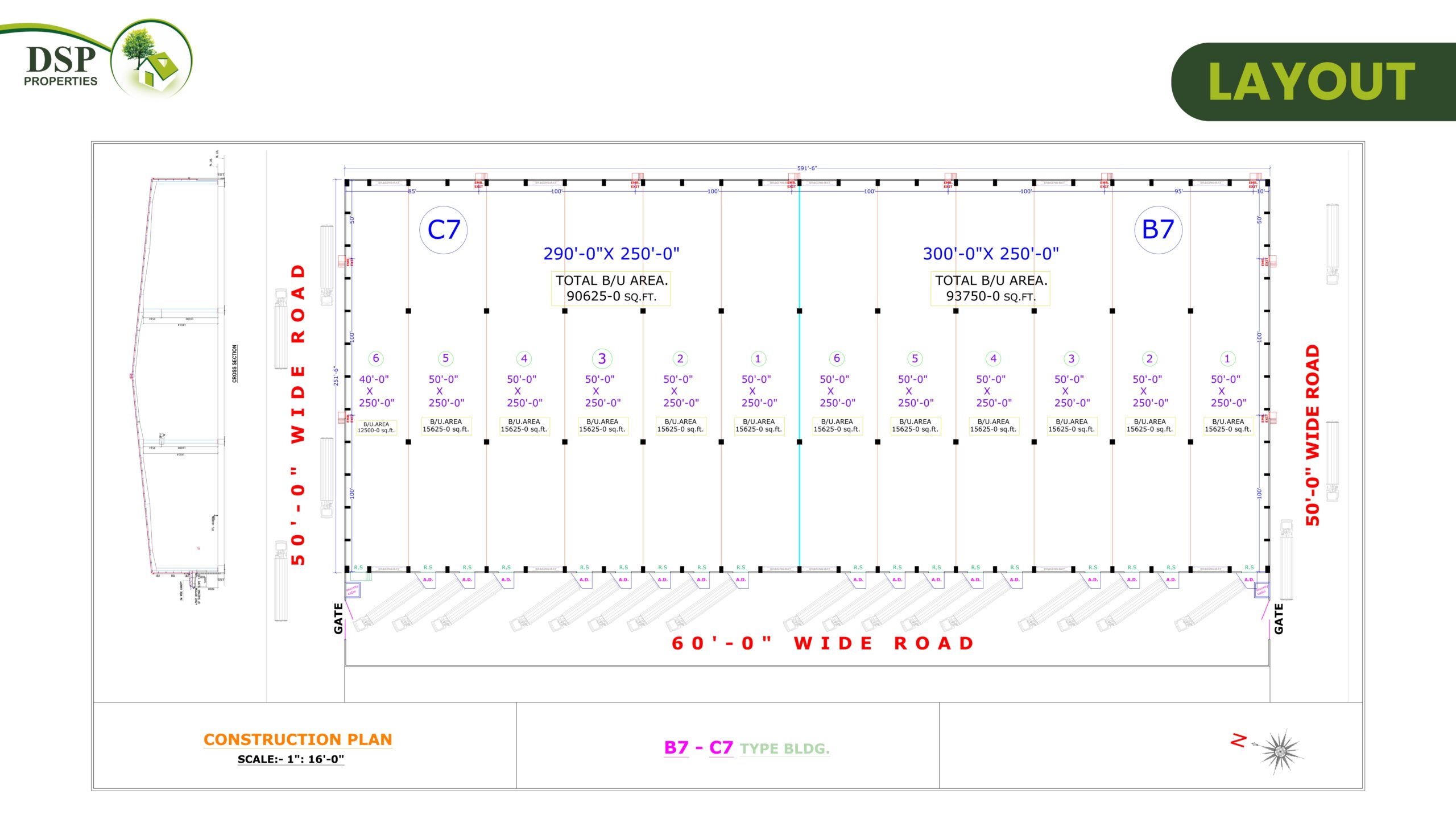Click the left GATE label
The width and height of the screenshot is (1456, 819).
tap(338, 618)
